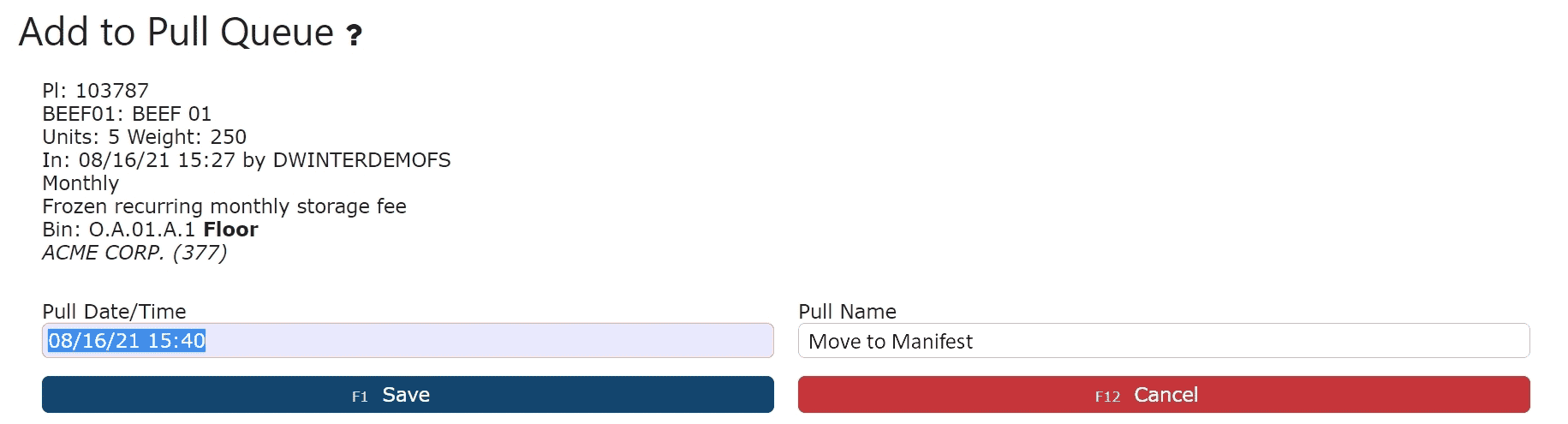This screenshot has width=1568, height=424.
Task: Select the F12 shortcut hint on Cancel
Action: (1107, 397)
